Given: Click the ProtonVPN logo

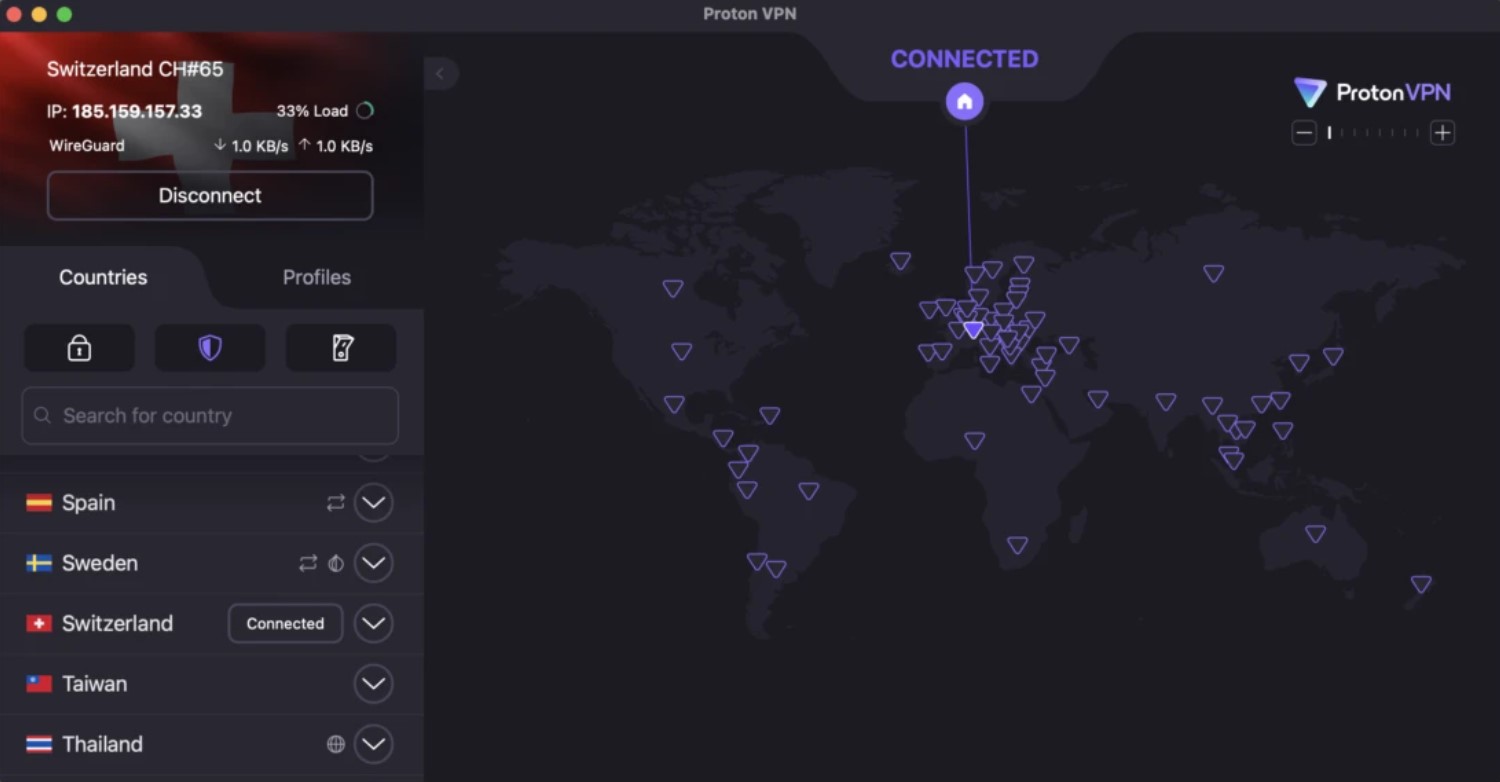Looking at the screenshot, I should (1372, 93).
